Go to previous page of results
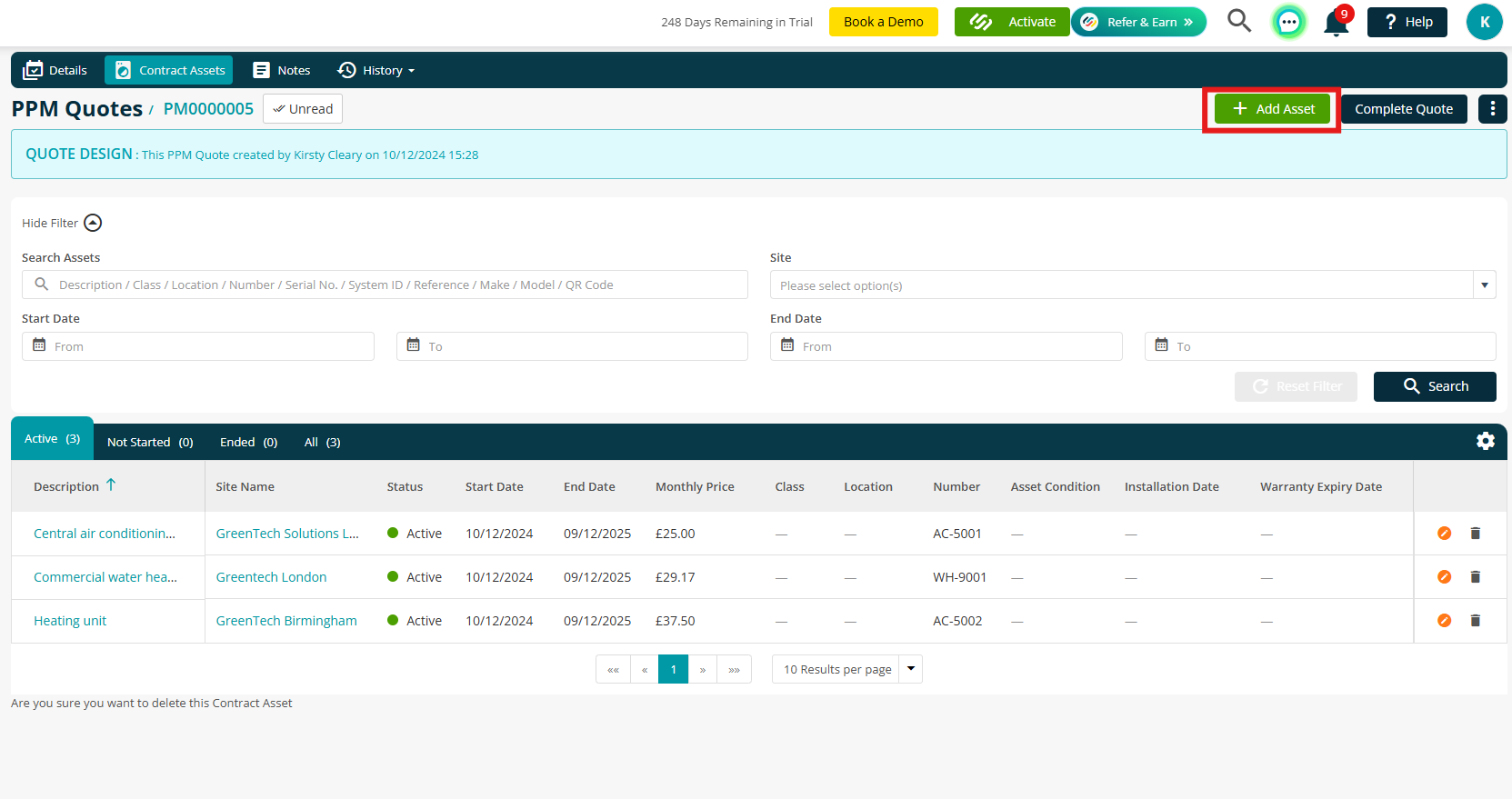 pos(645,669)
